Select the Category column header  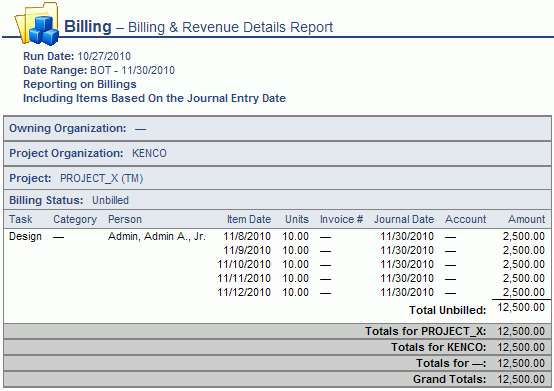[75, 219]
